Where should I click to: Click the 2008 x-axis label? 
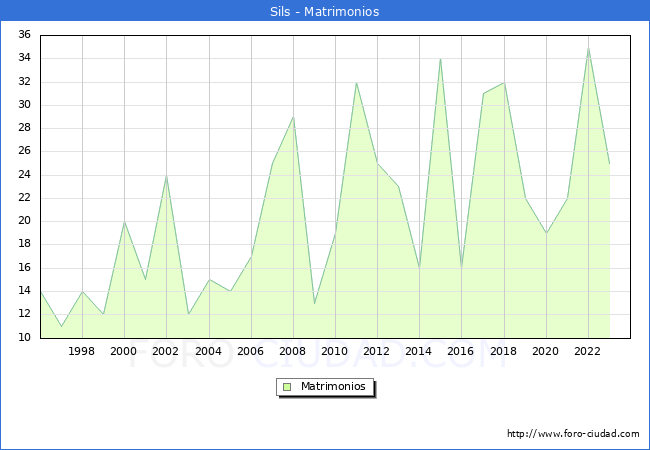tap(293, 351)
